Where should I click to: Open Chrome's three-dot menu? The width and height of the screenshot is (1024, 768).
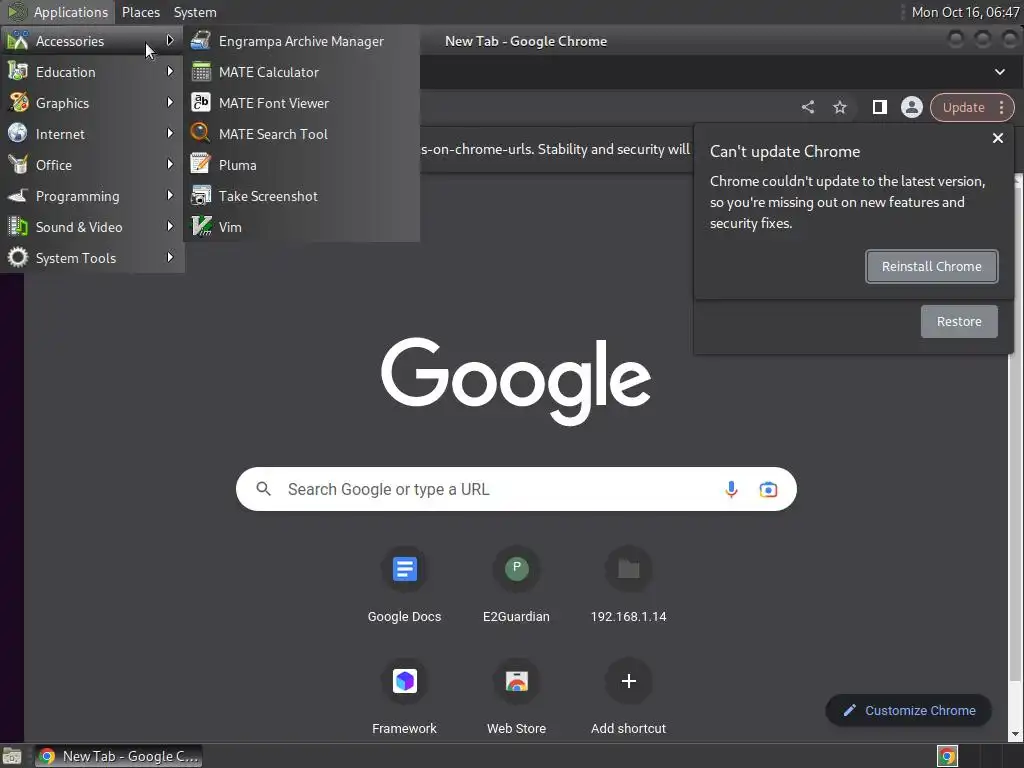[x=1002, y=107]
